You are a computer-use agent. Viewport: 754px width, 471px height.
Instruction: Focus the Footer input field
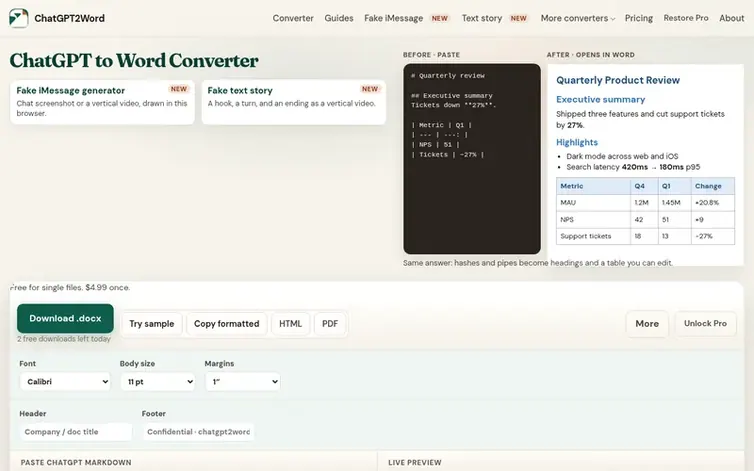pyautogui.click(x=199, y=432)
